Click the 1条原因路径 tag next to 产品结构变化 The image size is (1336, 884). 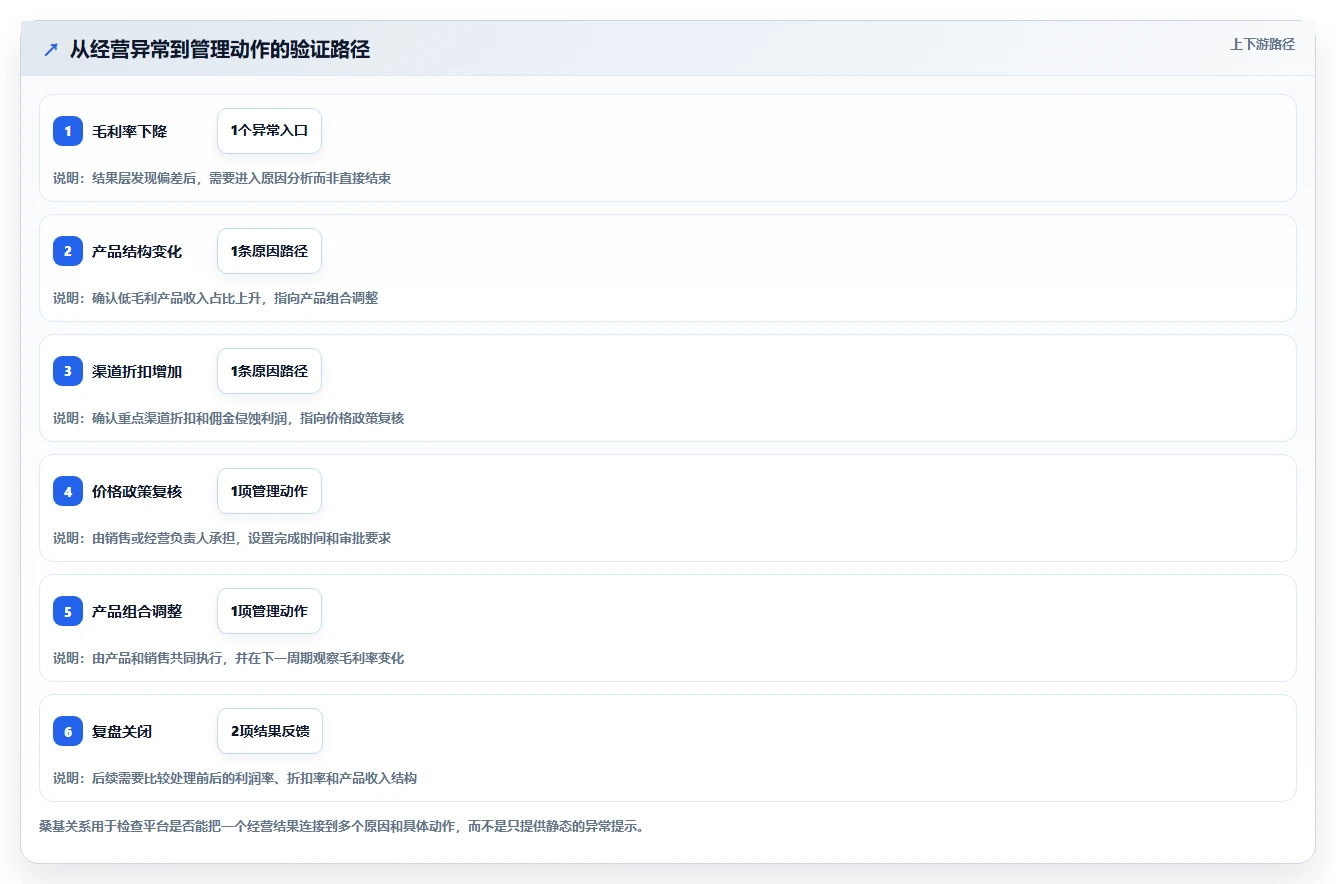[x=269, y=251]
